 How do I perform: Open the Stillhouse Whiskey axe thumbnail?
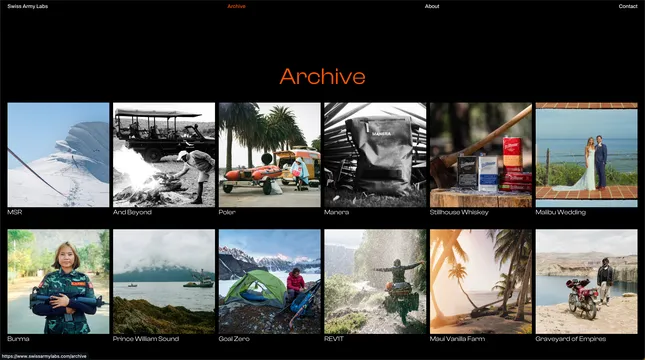pos(481,155)
